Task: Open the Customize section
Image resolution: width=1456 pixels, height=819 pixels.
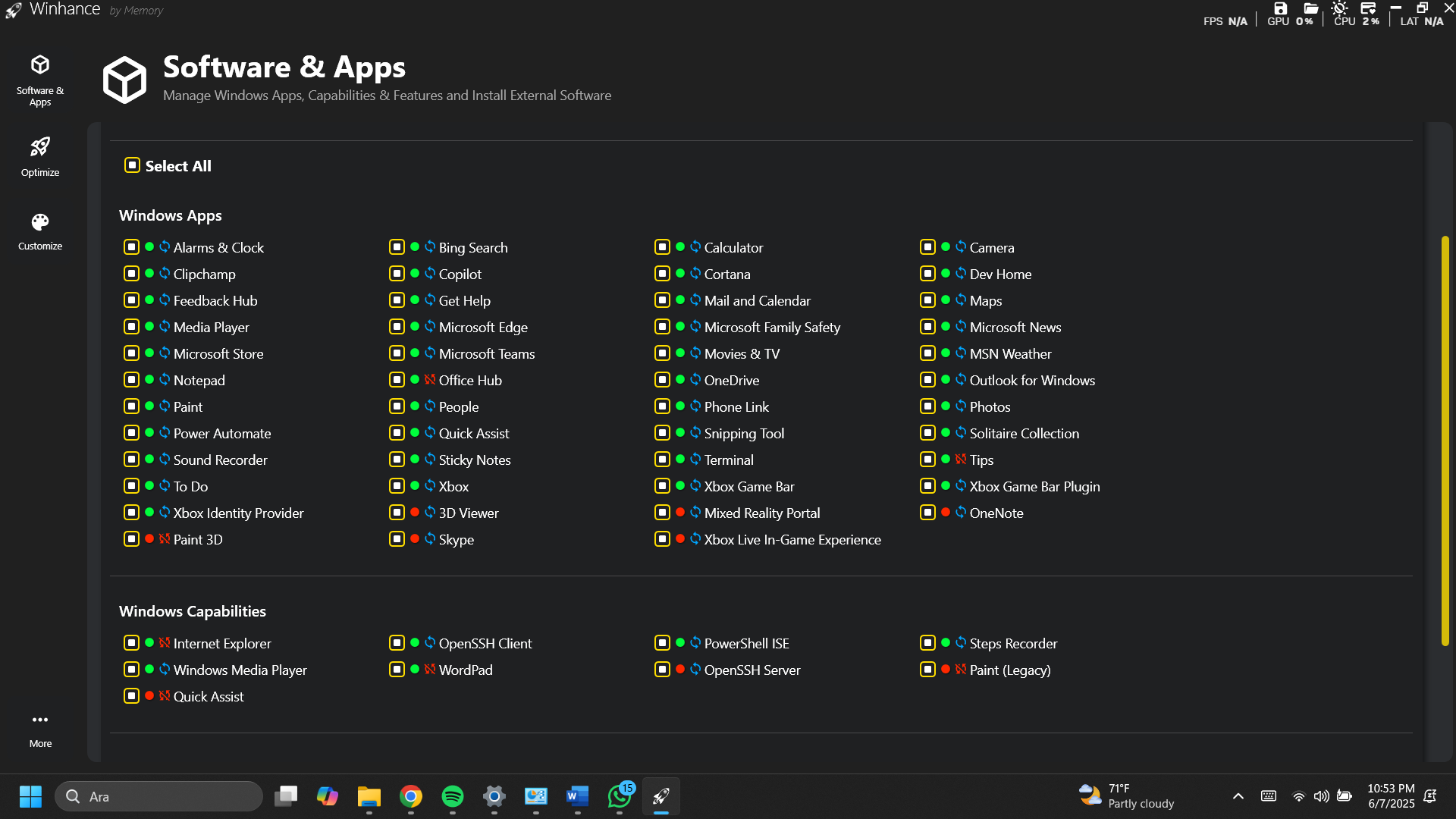Action: click(x=40, y=232)
